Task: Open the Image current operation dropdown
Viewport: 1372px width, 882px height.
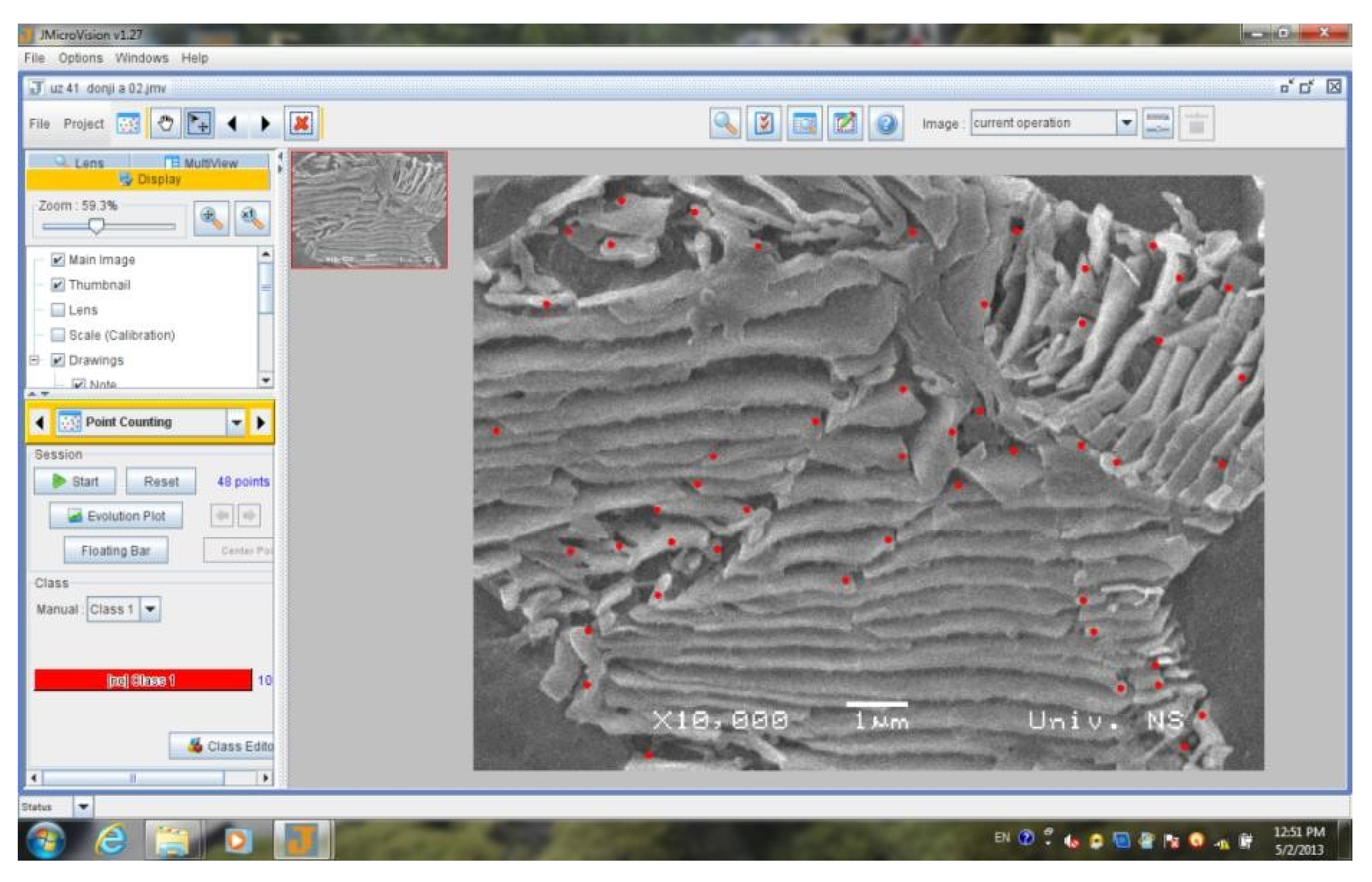Action: (1126, 123)
